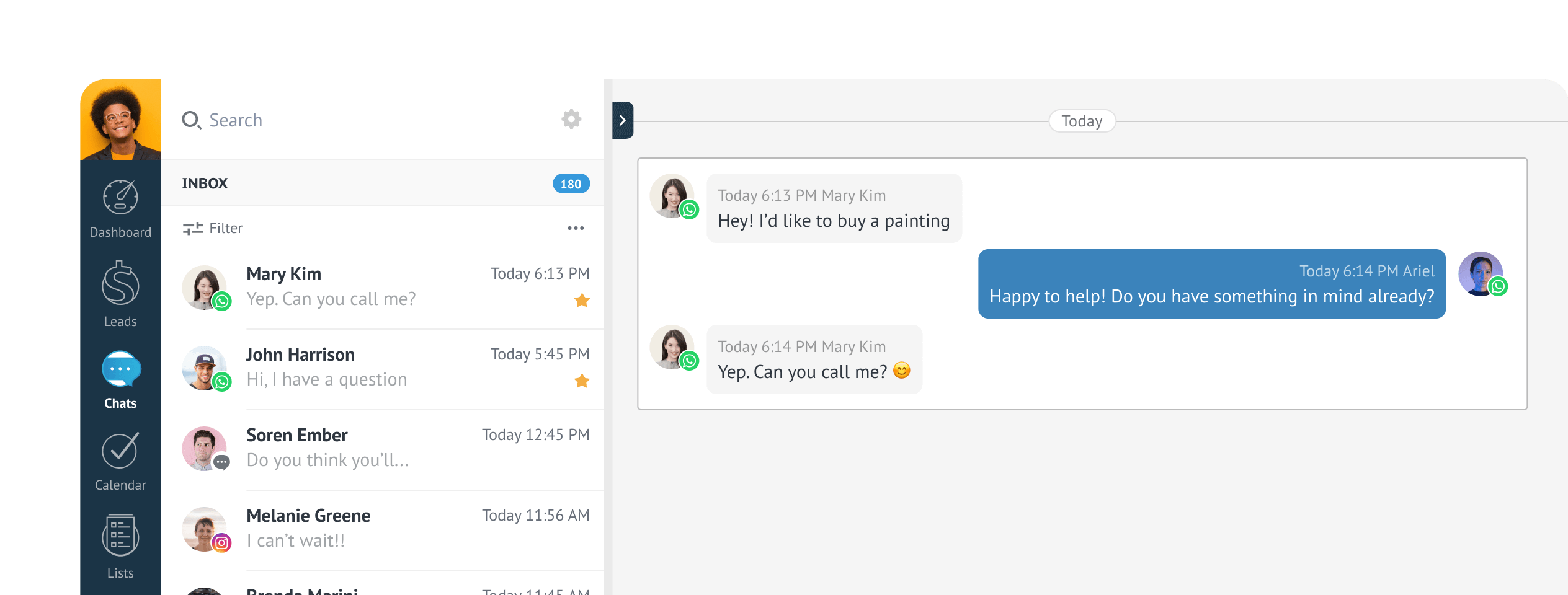The height and width of the screenshot is (595, 1568).
Task: Click the 180 unread count badge
Action: pyautogui.click(x=570, y=184)
